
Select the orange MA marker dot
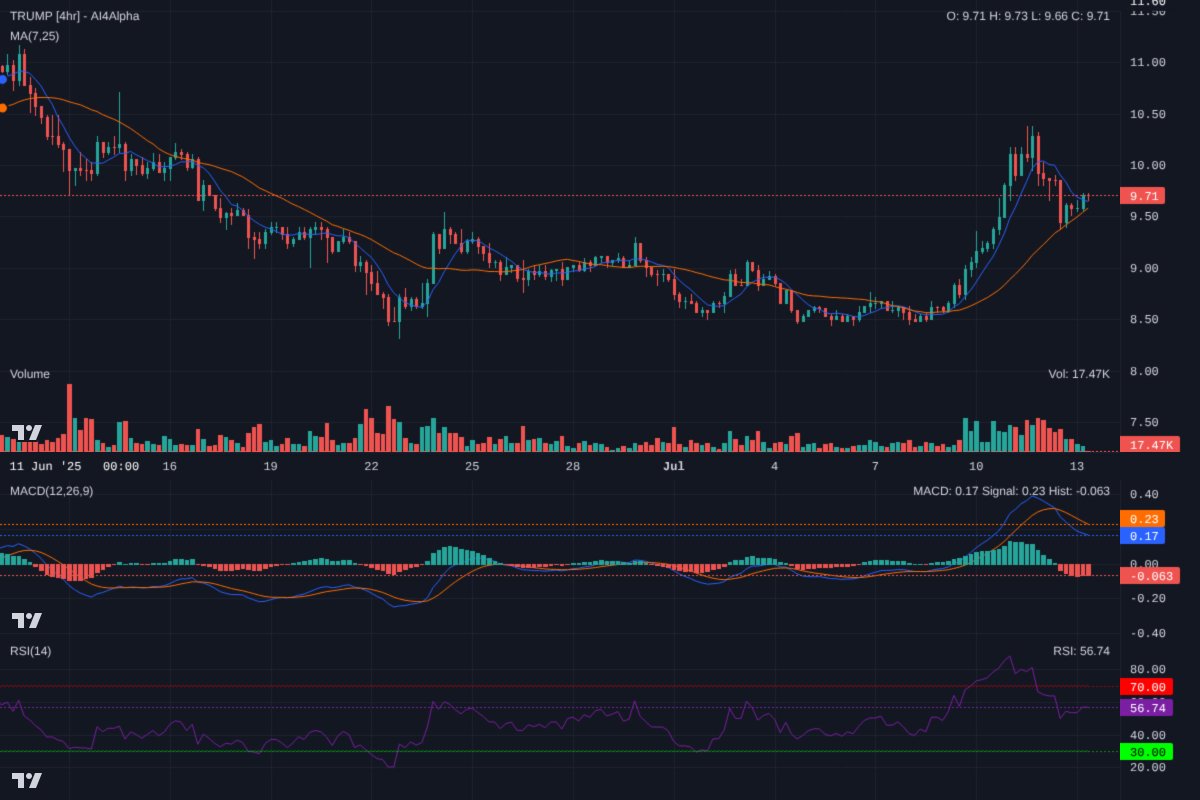[3, 107]
